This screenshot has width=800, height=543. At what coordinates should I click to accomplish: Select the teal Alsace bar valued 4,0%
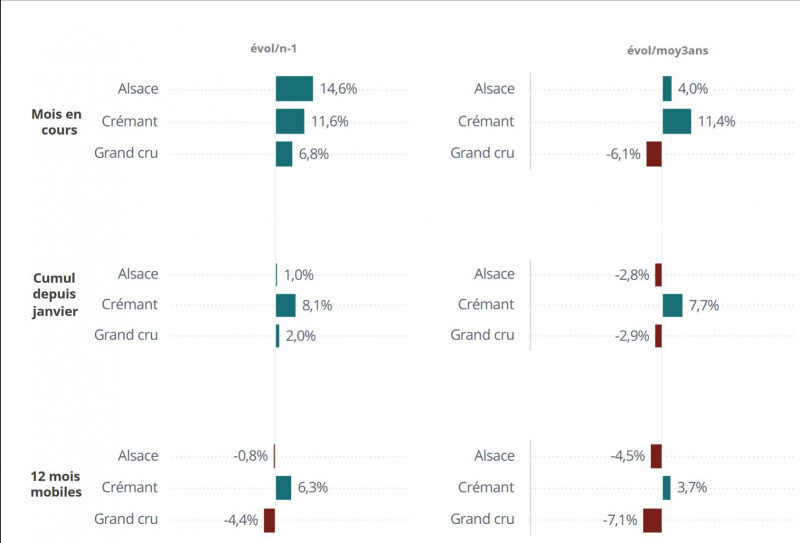pyautogui.click(x=667, y=89)
